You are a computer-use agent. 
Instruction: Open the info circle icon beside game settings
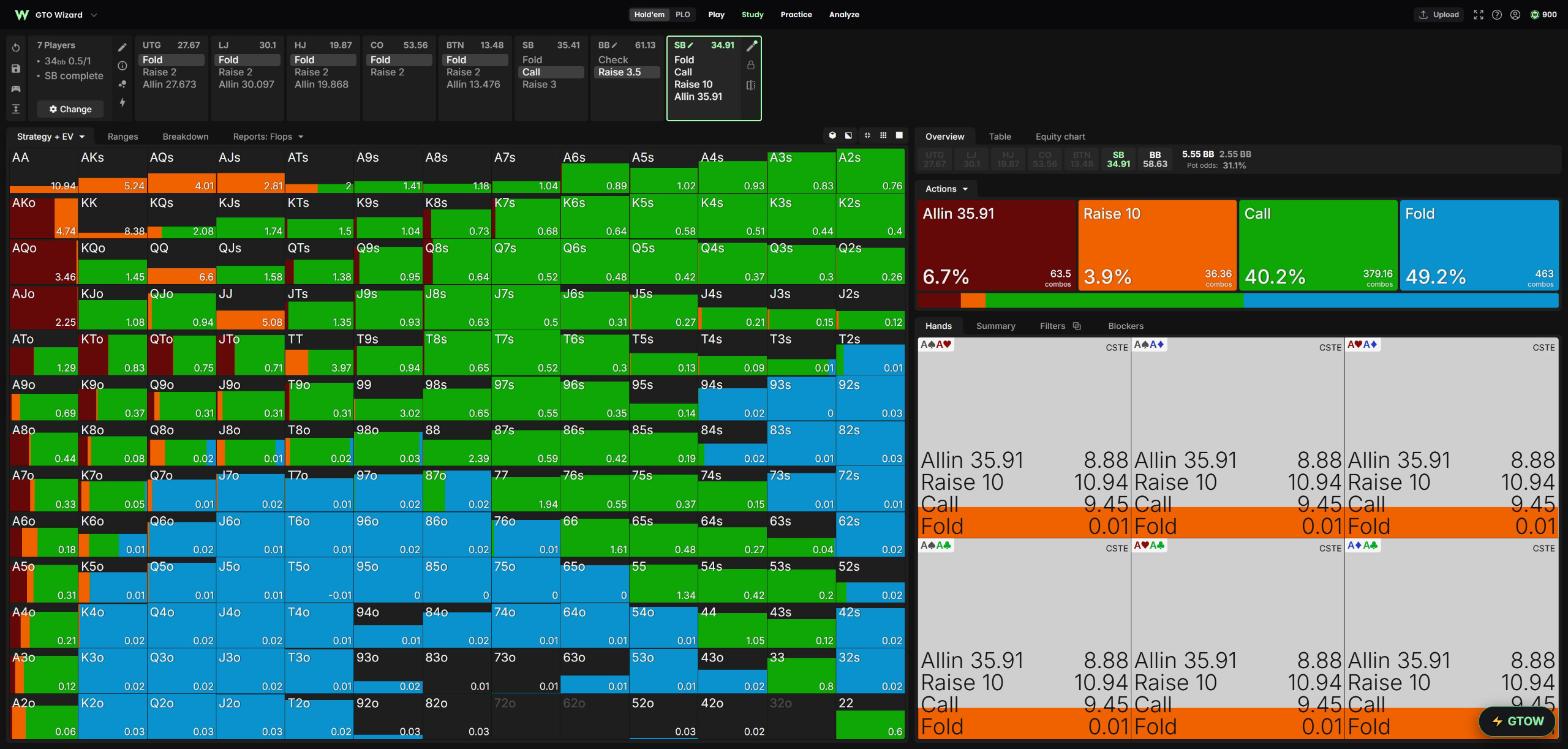tap(122, 66)
